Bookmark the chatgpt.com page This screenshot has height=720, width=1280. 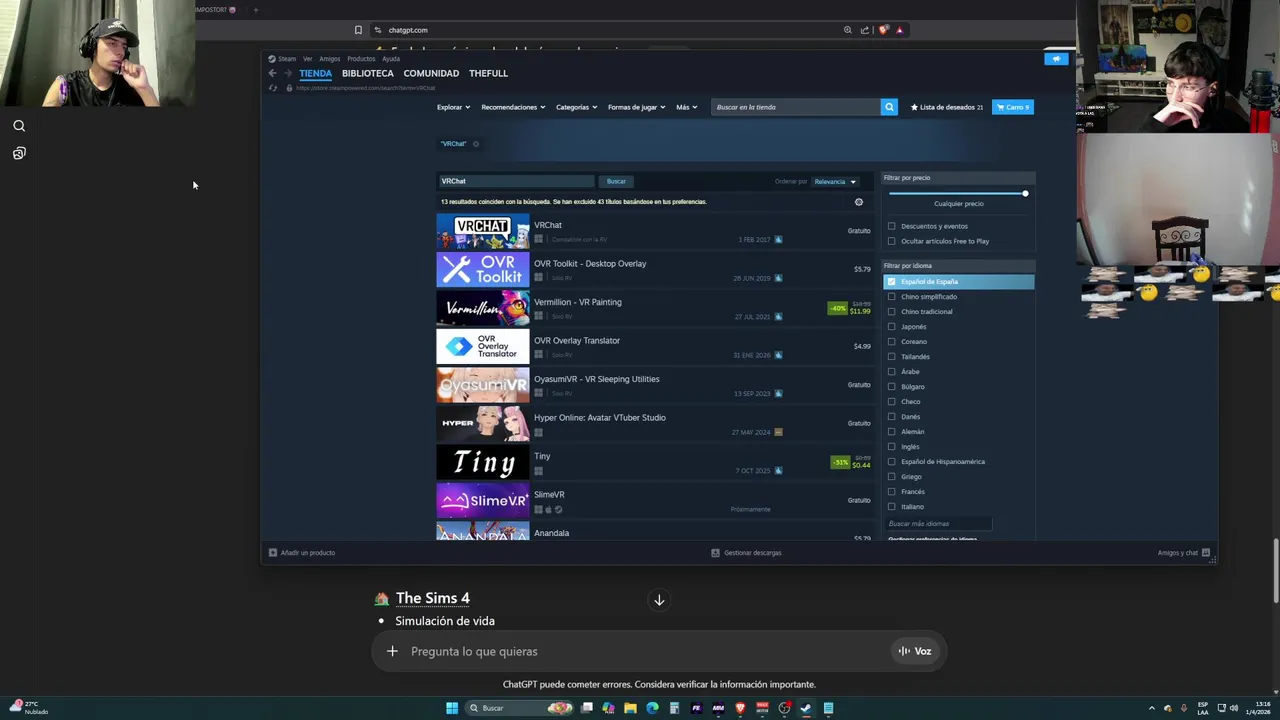[358, 30]
